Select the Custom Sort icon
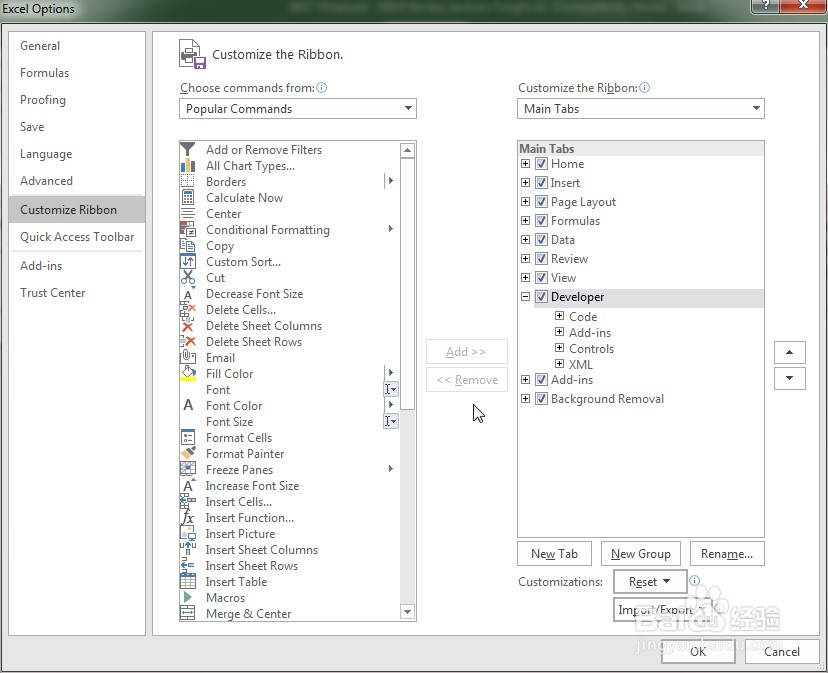 (187, 261)
